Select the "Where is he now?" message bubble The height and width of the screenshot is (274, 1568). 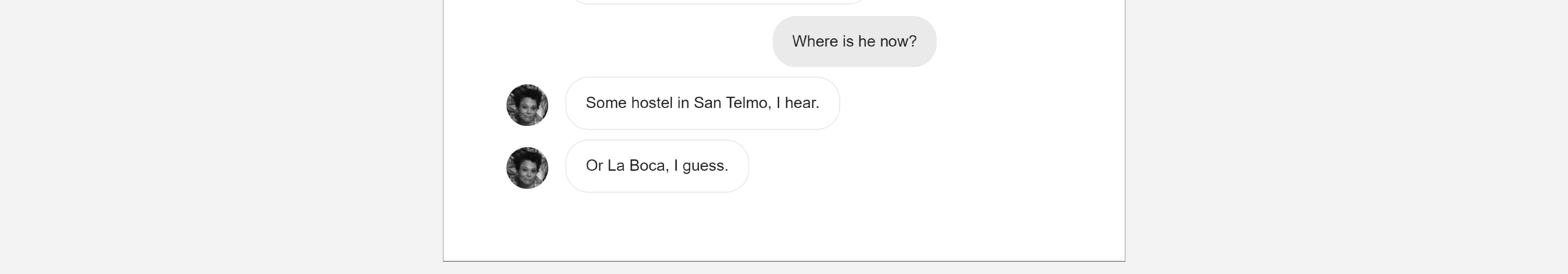(853, 41)
